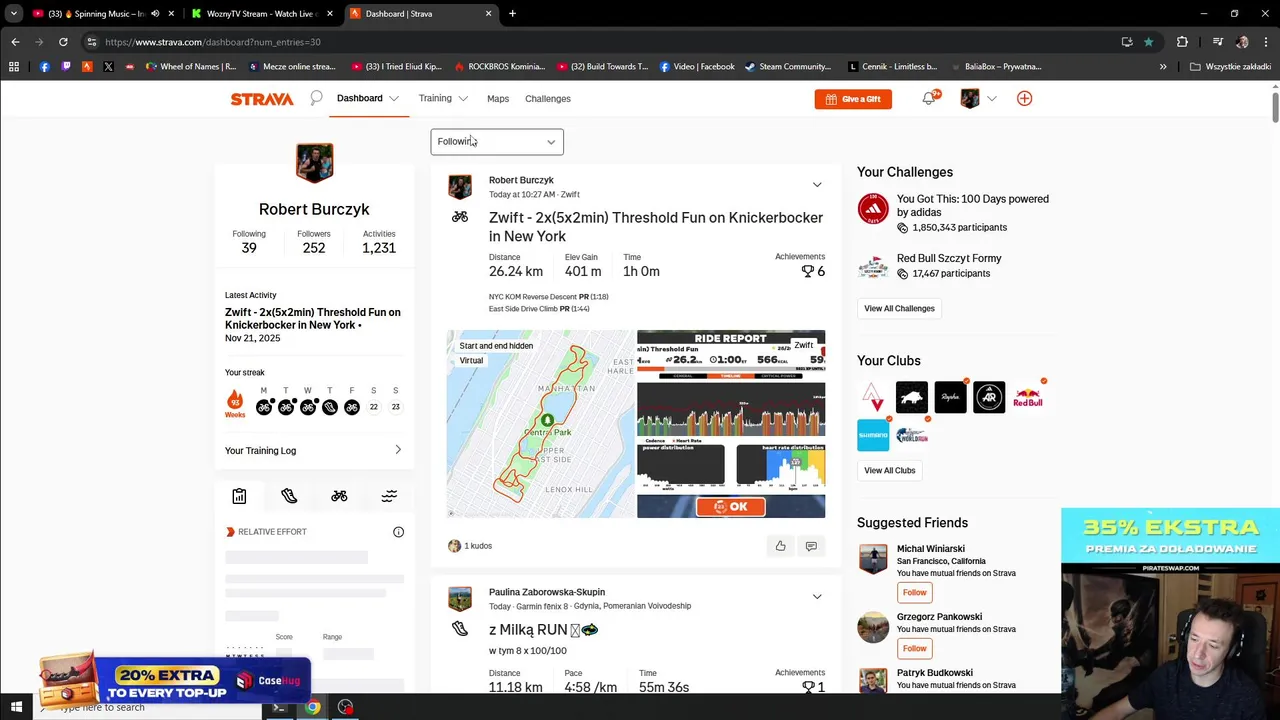This screenshot has height=720, width=1280.
Task: Open the 6 achievements trophy
Action: click(x=813, y=271)
